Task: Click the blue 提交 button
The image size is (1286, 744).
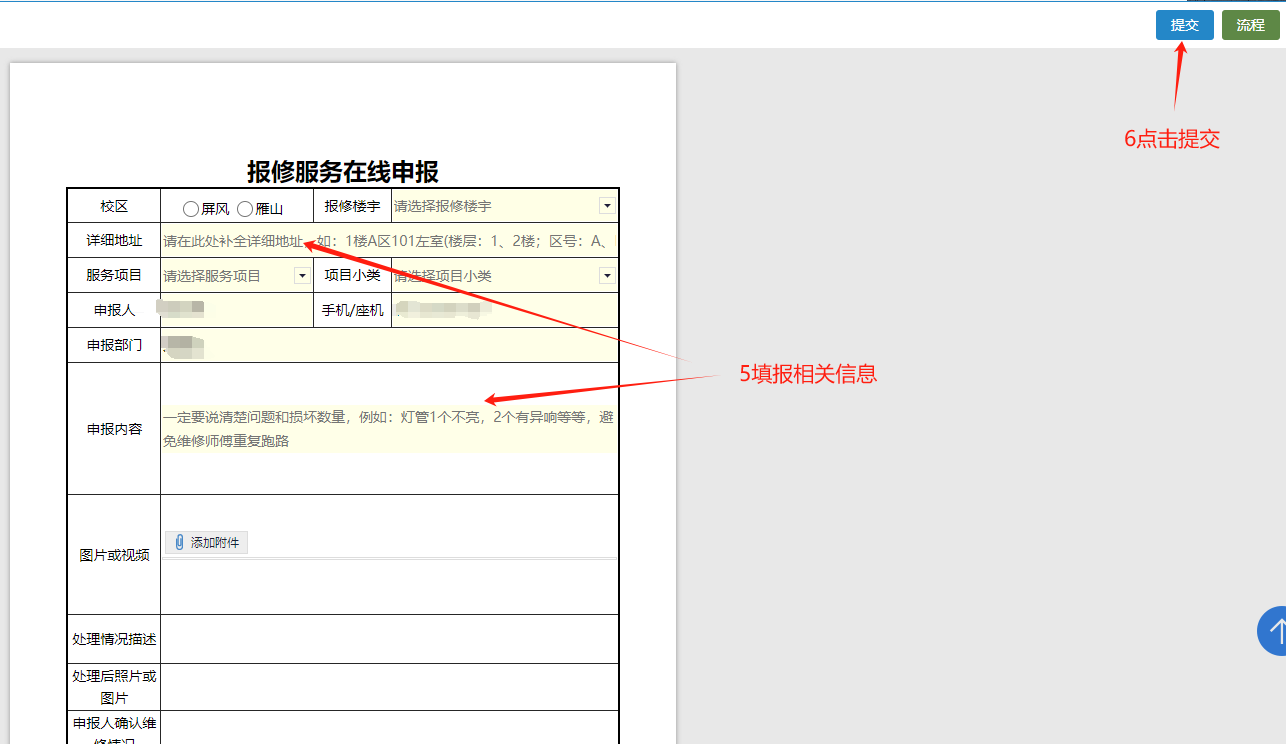Action: (1184, 25)
